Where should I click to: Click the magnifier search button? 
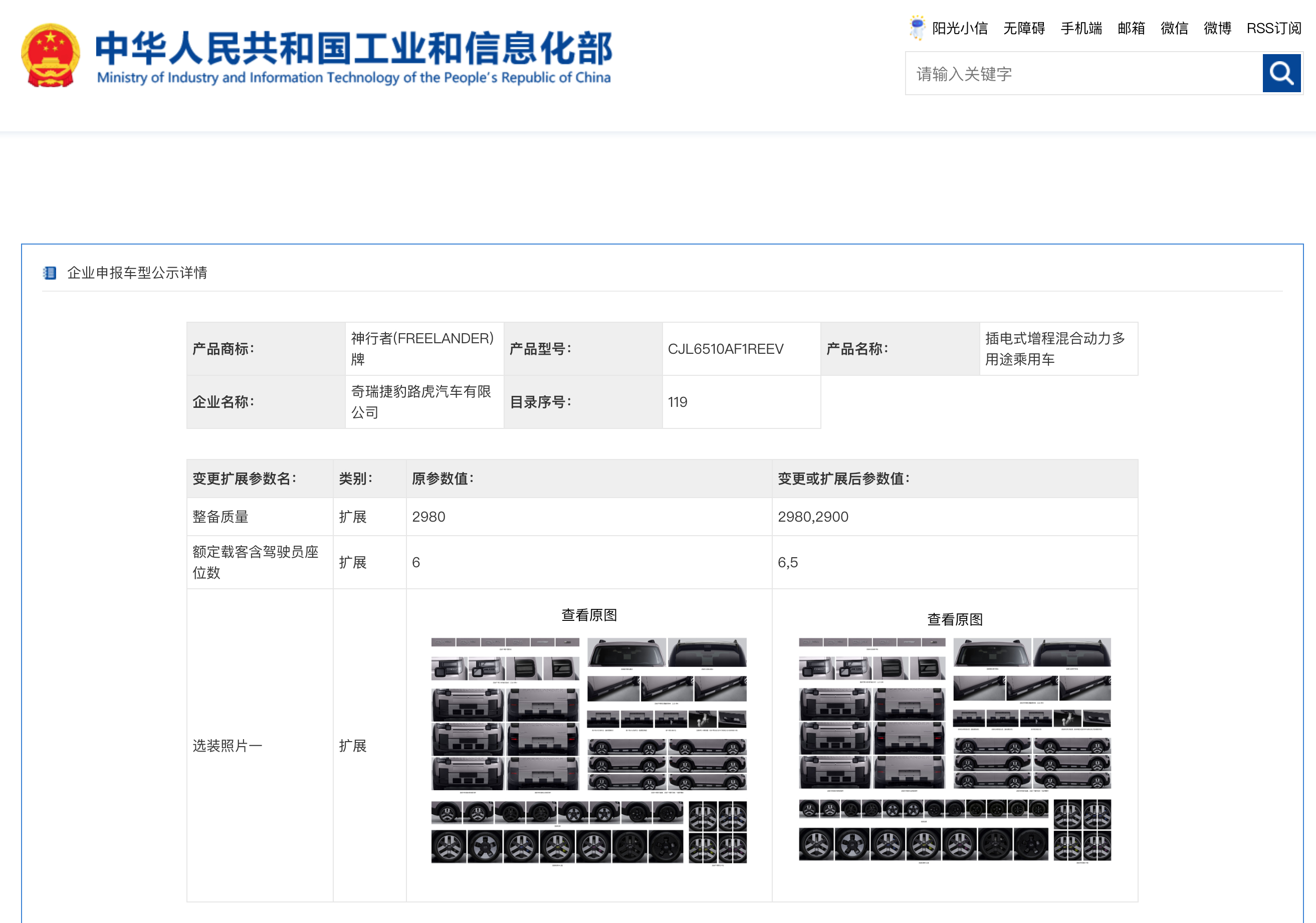1281,73
